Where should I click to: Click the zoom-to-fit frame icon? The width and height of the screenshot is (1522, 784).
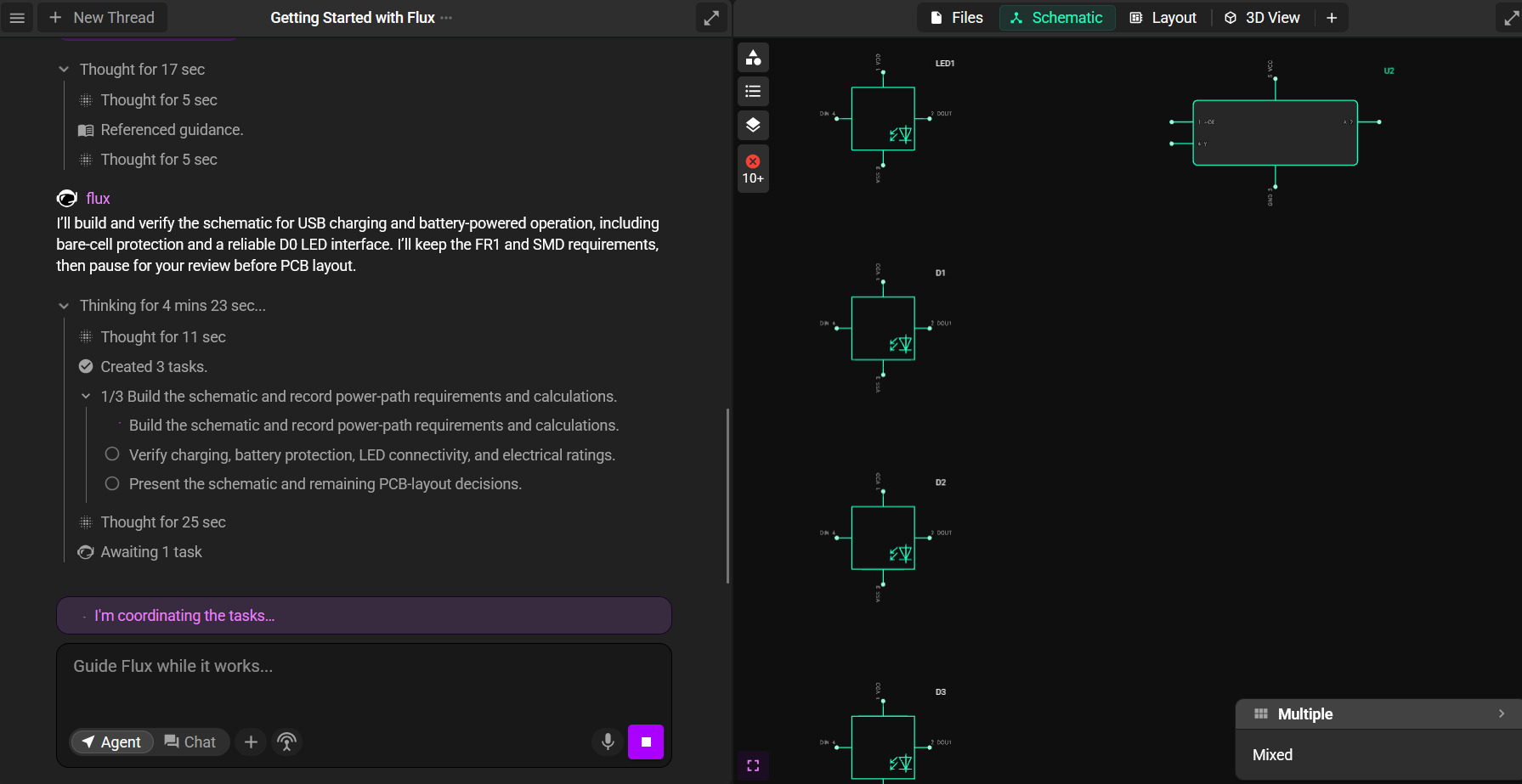pyautogui.click(x=753, y=765)
